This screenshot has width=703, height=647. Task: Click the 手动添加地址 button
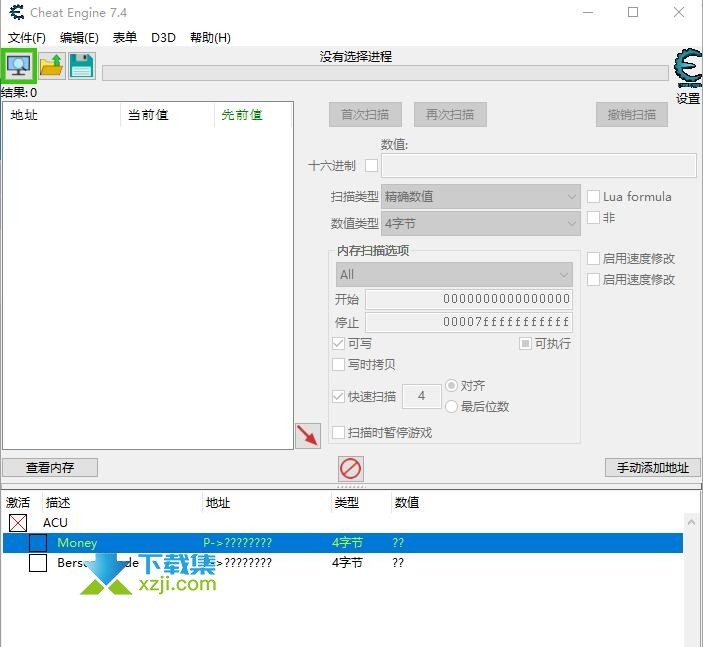(x=653, y=468)
